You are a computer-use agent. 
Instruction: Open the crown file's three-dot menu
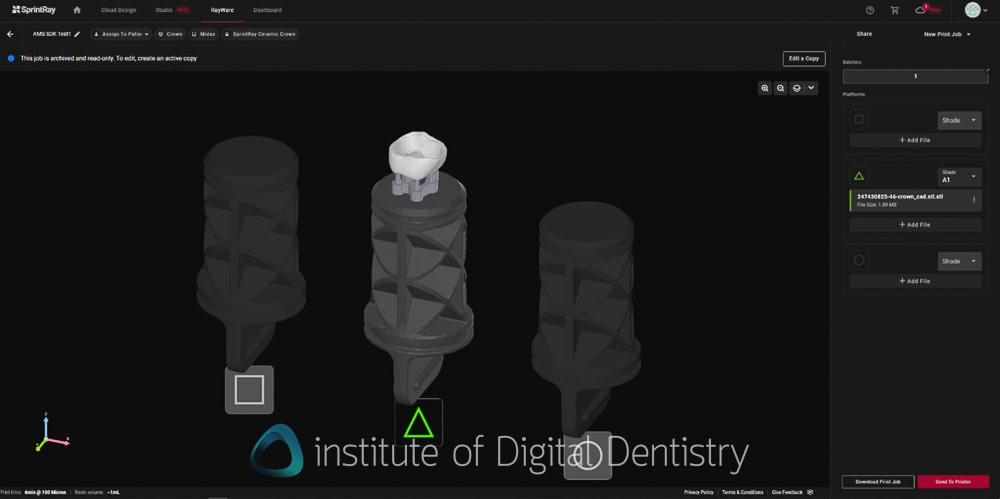point(974,200)
